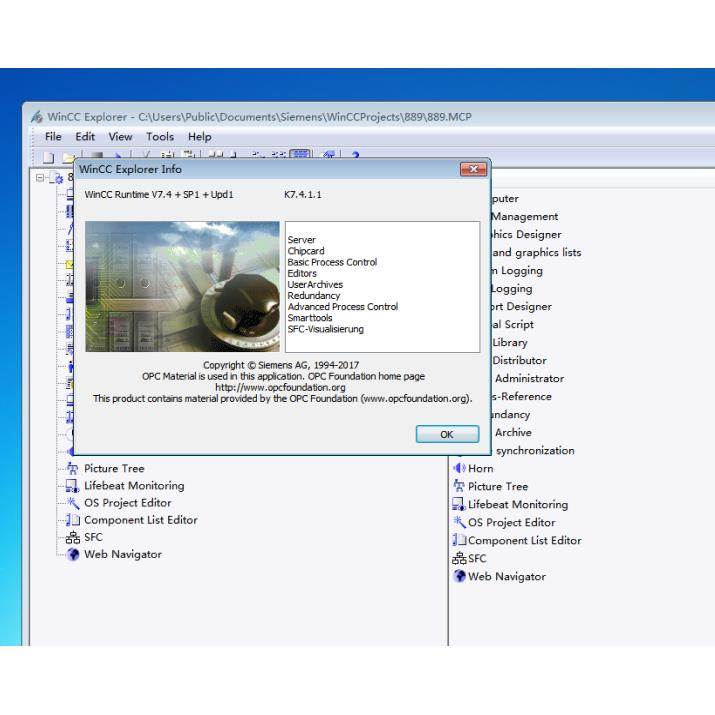The height and width of the screenshot is (715, 715).
Task: Select the Administrator entry in the right pane
Action: (529, 378)
